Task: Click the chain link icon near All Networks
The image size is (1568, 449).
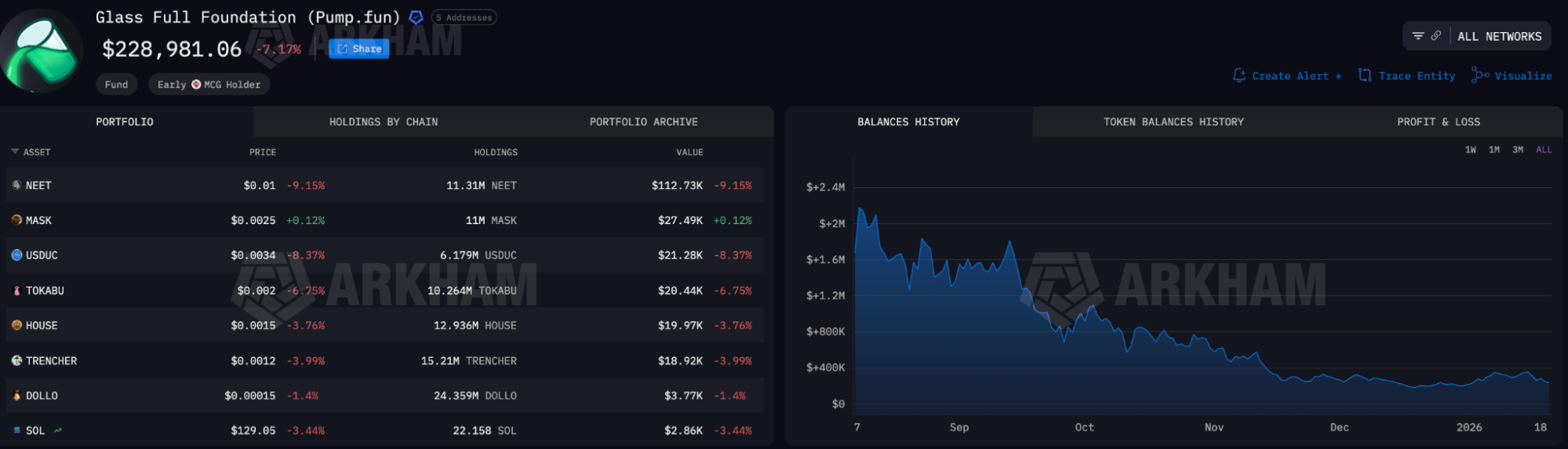Action: [1435, 36]
